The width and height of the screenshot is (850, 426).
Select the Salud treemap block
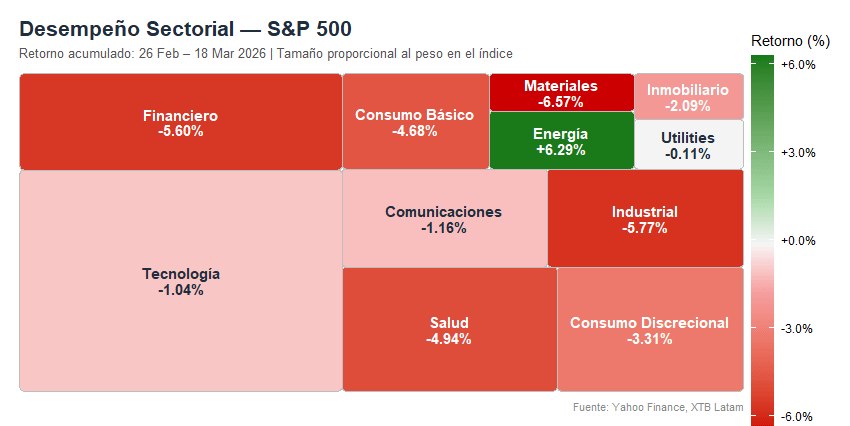point(449,330)
